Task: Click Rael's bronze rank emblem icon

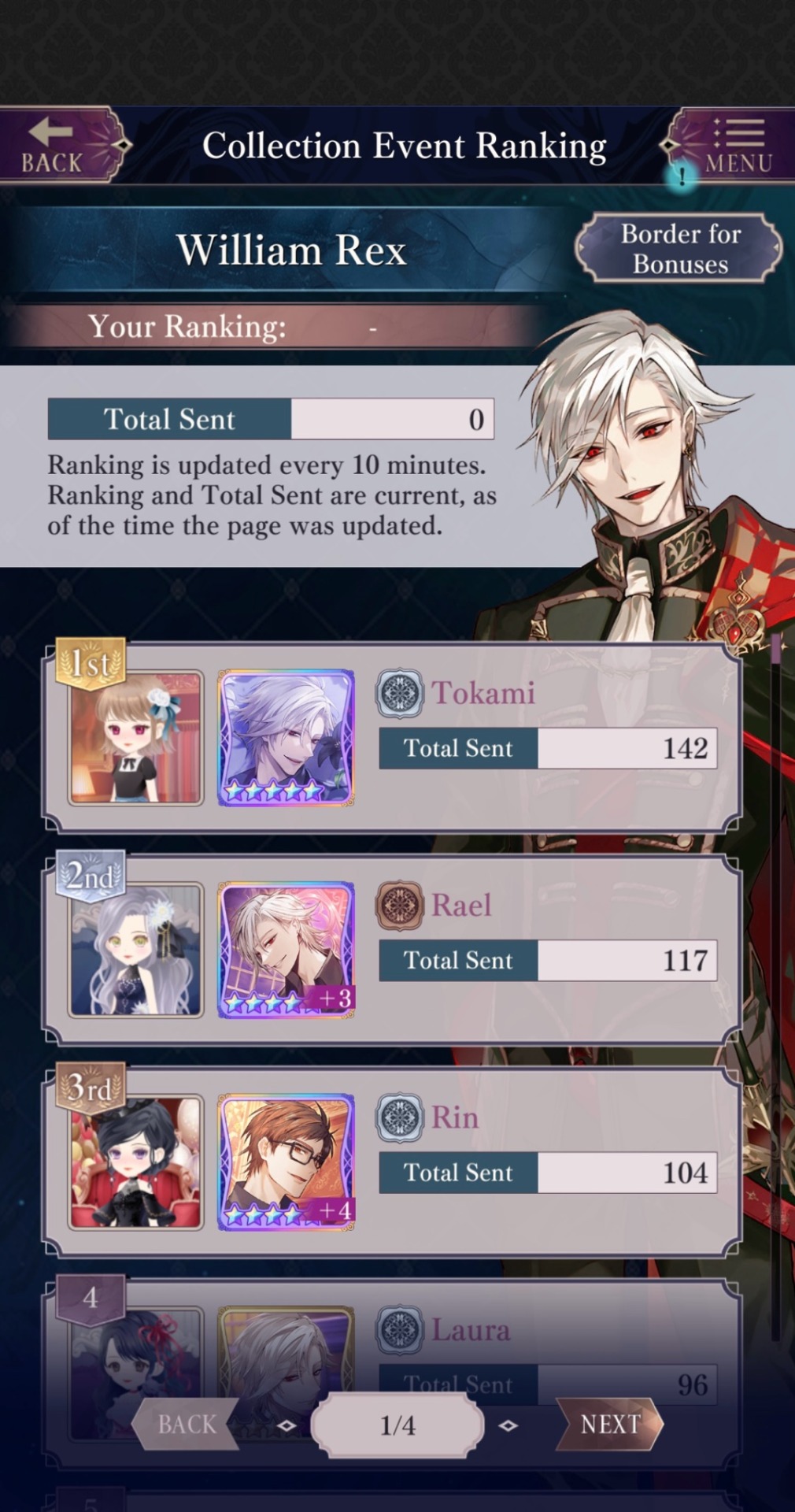Action: pos(400,905)
